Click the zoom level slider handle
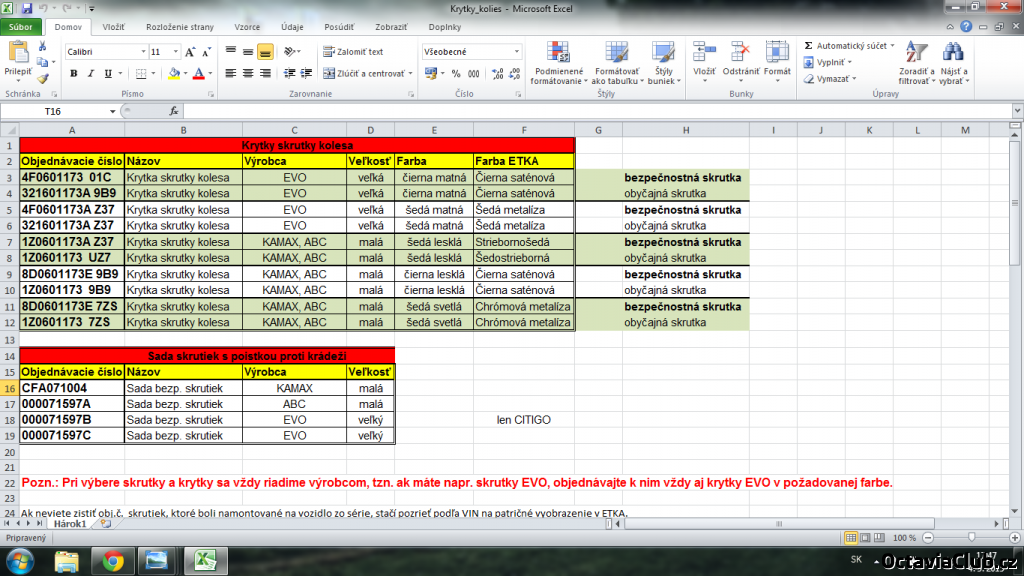Screen dimensions: 1024x576 click(x=972, y=537)
